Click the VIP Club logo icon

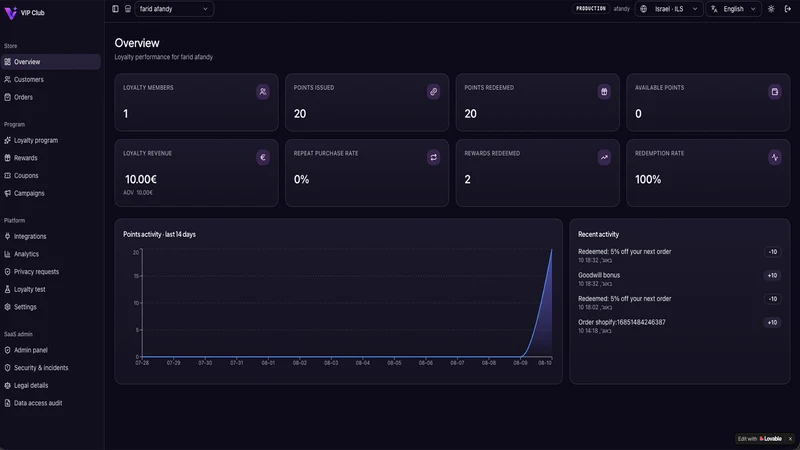[10, 13]
